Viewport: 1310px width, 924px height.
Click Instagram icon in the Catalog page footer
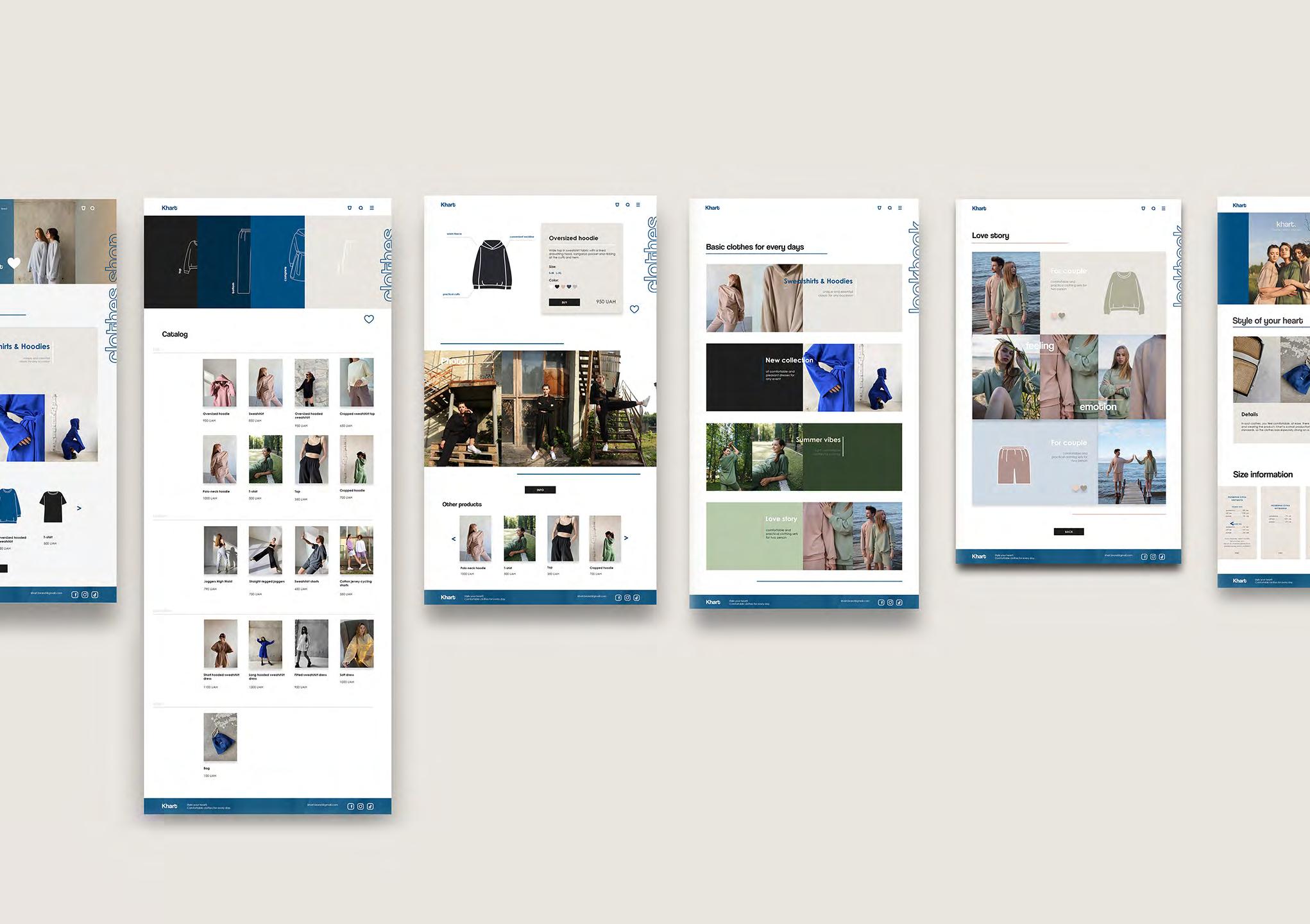point(361,807)
